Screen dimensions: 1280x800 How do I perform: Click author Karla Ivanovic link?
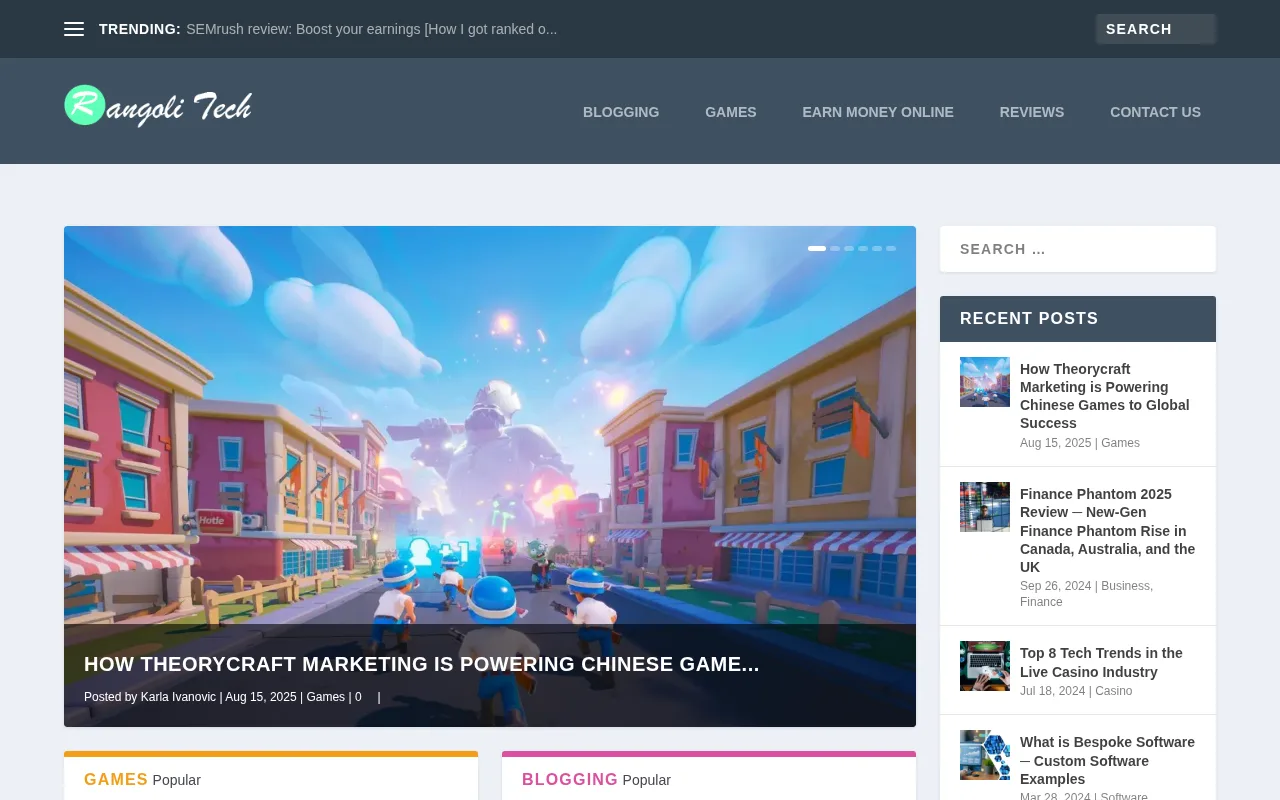(x=178, y=697)
